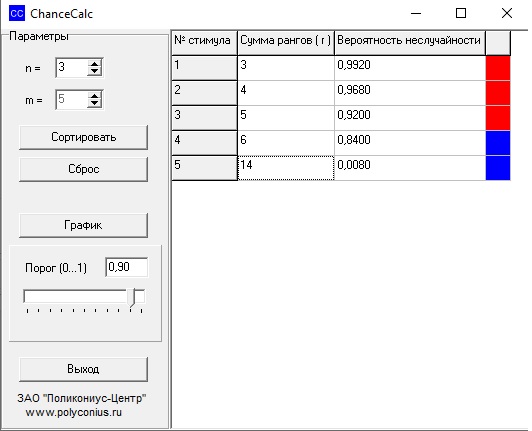Focus the n value input field
Viewport: 532px width, 431px height.
(72, 67)
